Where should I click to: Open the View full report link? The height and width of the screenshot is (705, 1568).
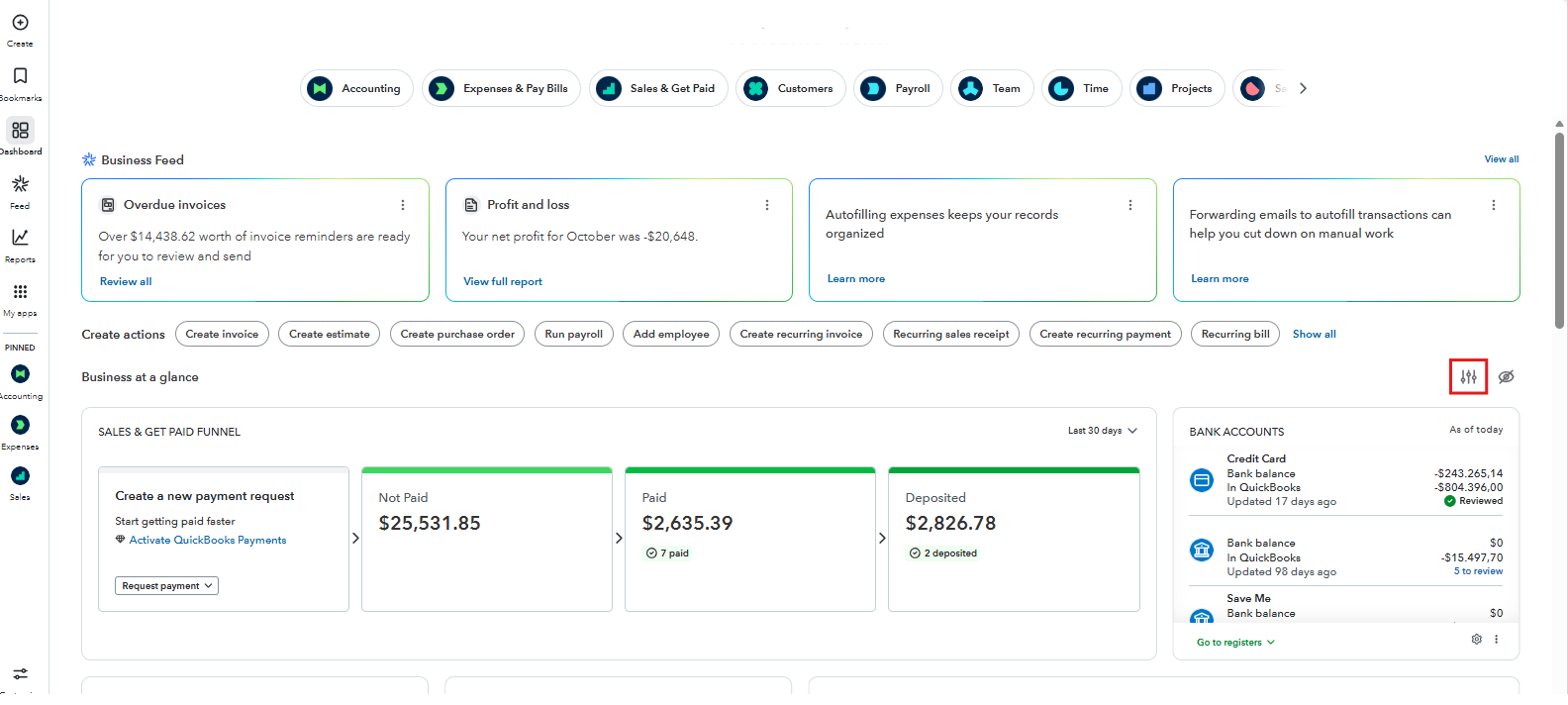coord(503,282)
